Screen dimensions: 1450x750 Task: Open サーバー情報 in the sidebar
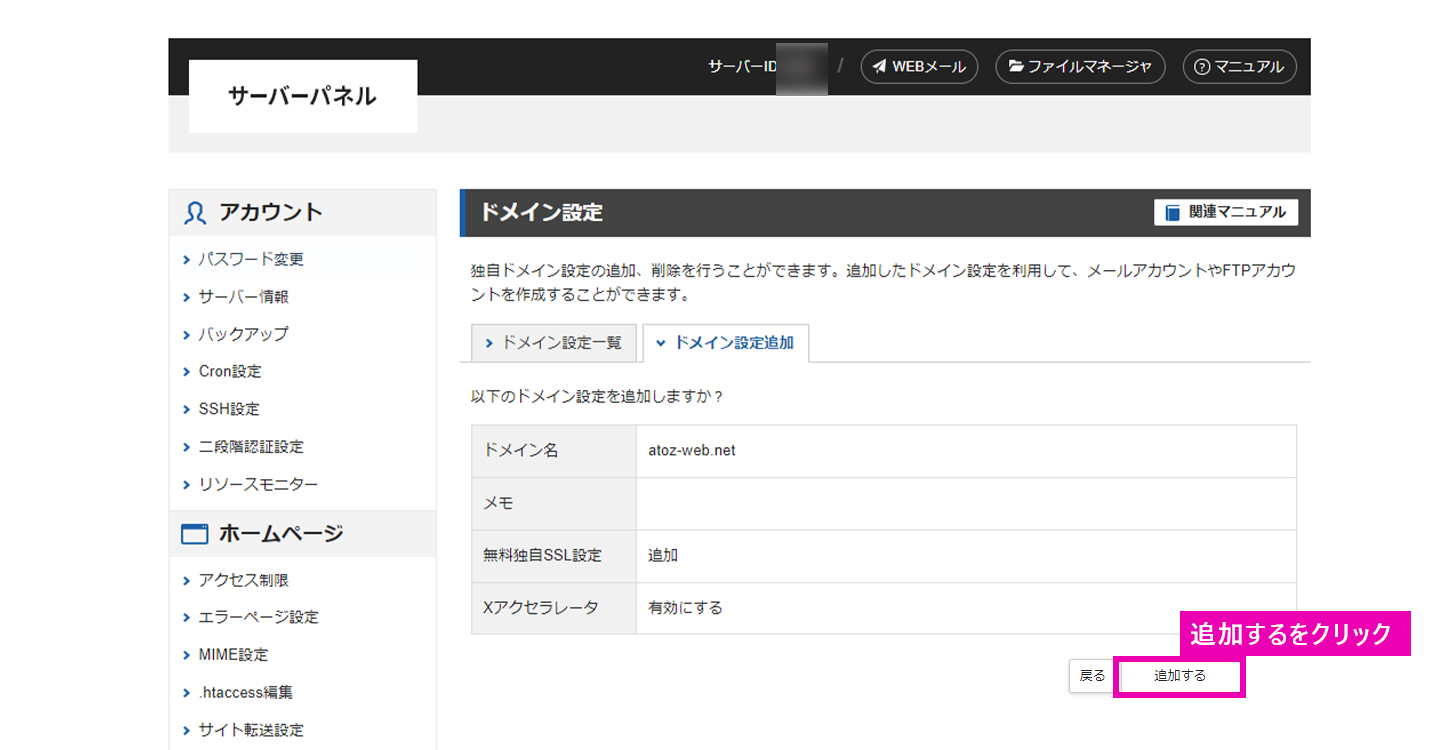tap(243, 297)
